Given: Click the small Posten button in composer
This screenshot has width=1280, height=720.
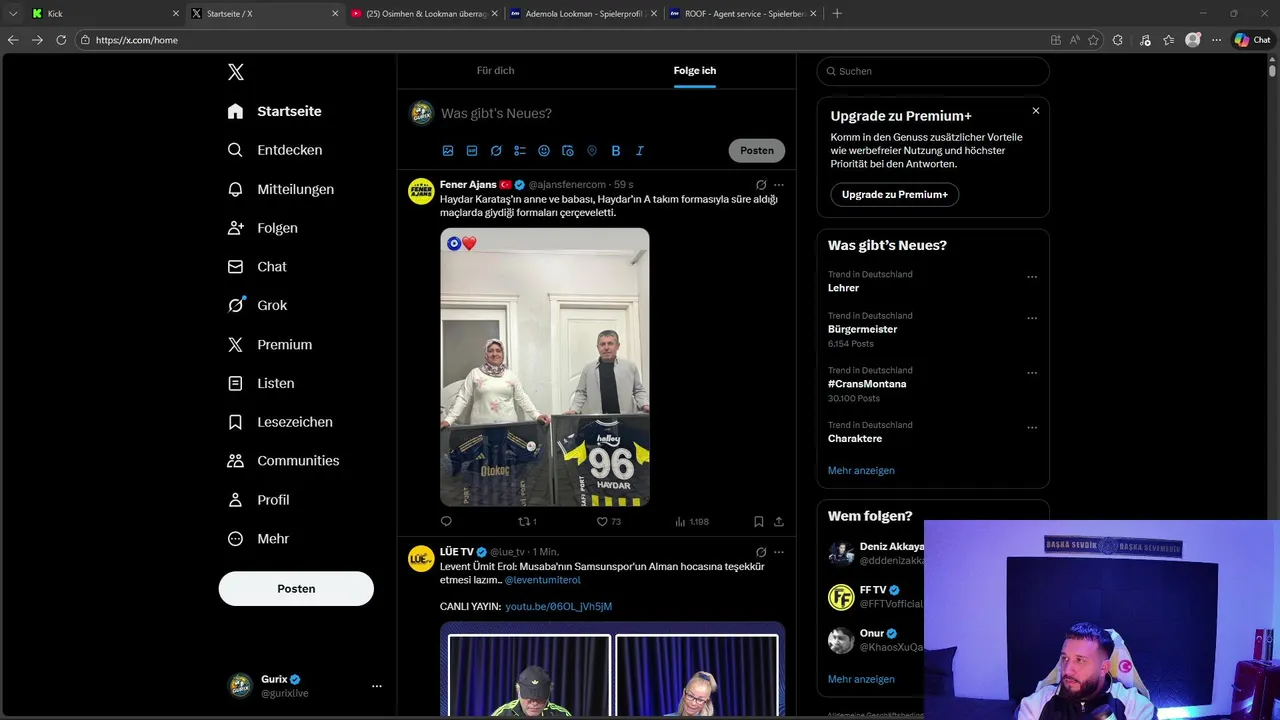Looking at the screenshot, I should coord(757,151).
